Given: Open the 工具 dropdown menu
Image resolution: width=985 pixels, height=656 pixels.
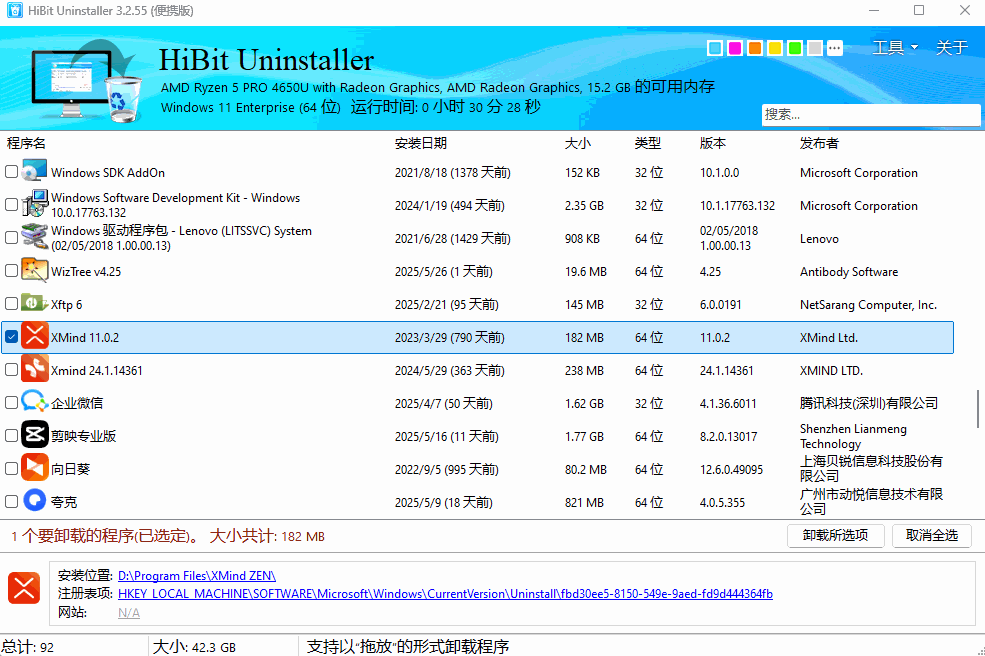Looking at the screenshot, I should [895, 48].
